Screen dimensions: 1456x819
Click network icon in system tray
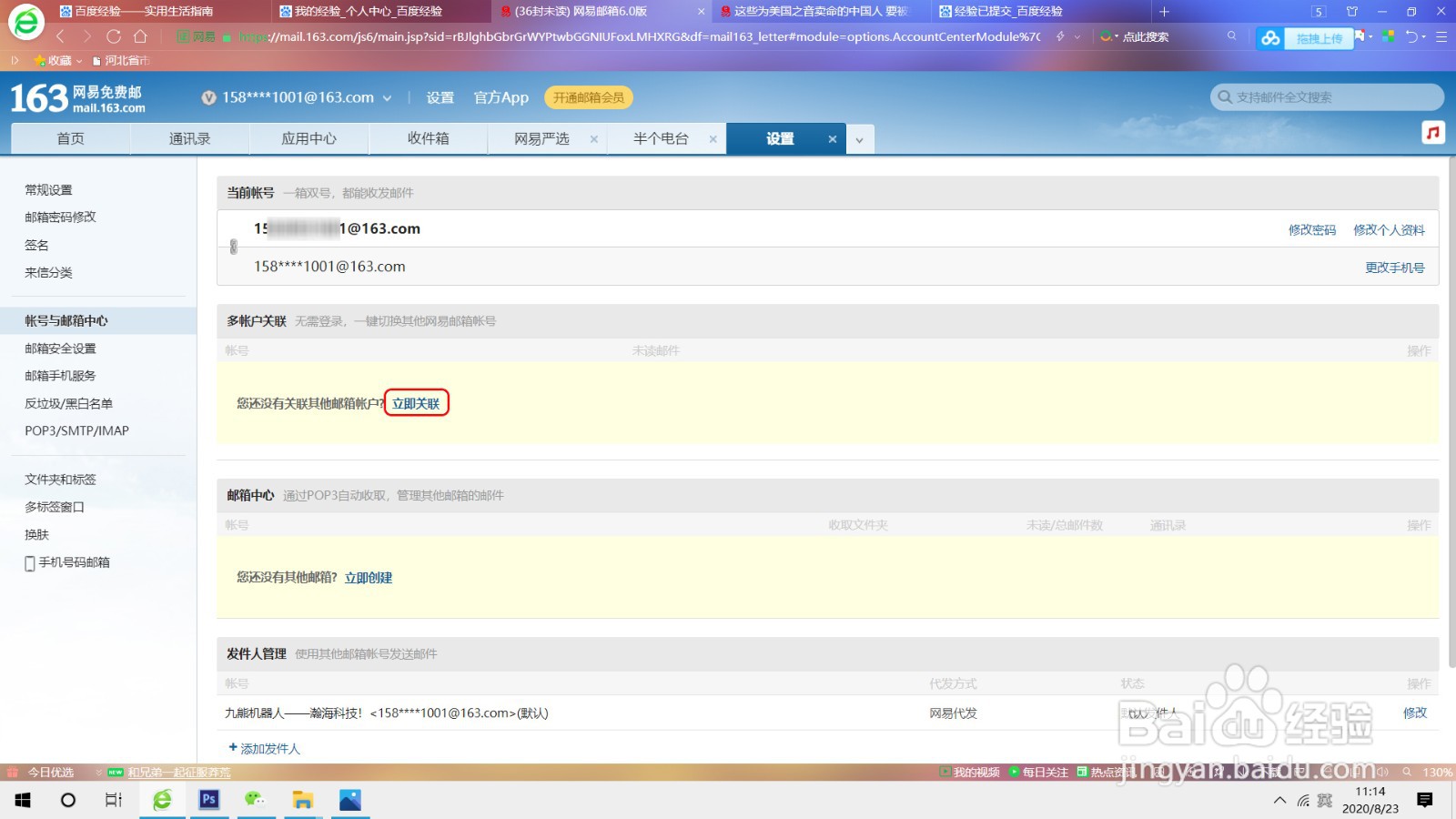point(1303,801)
